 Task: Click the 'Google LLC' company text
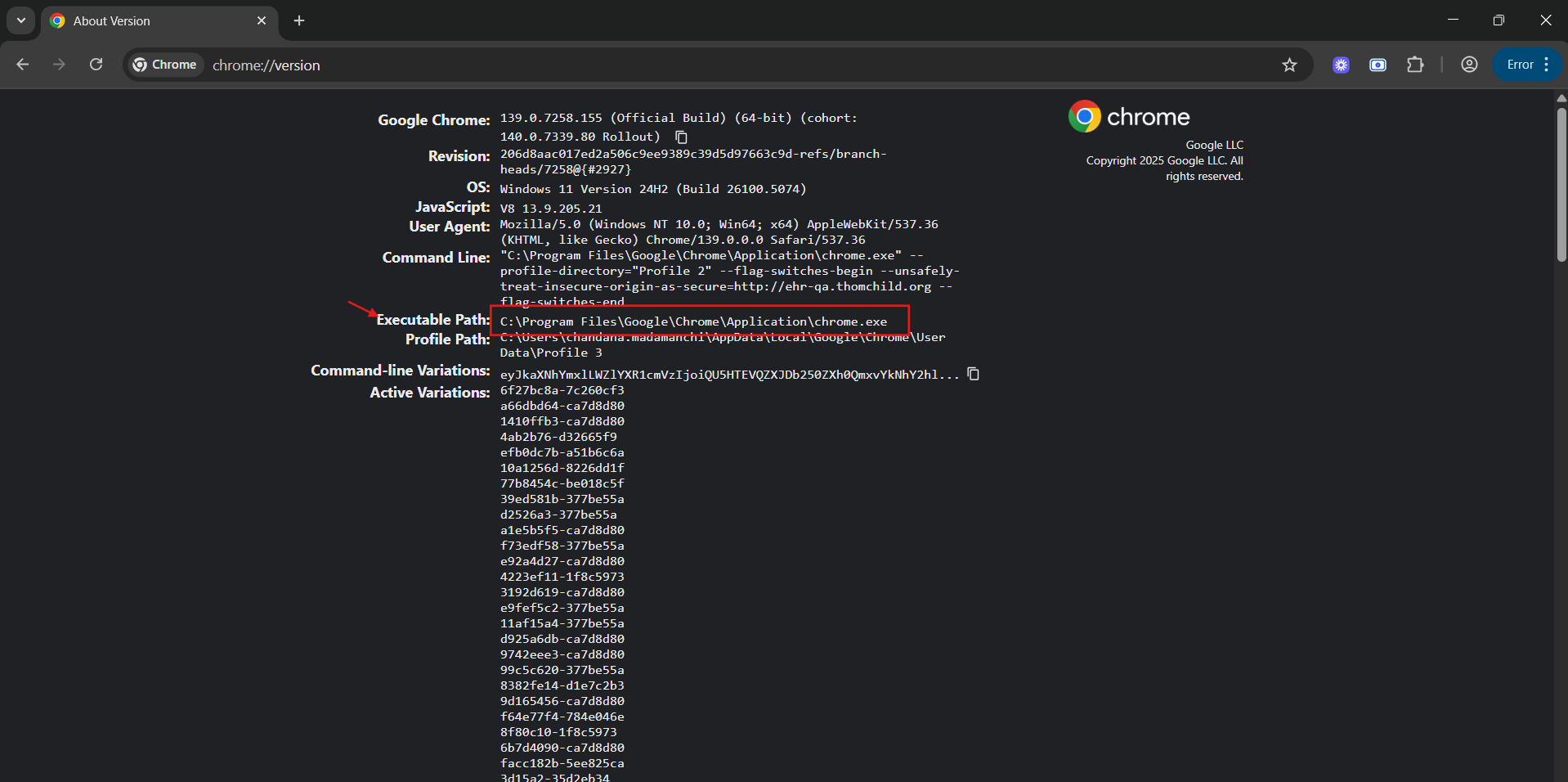pos(1215,145)
